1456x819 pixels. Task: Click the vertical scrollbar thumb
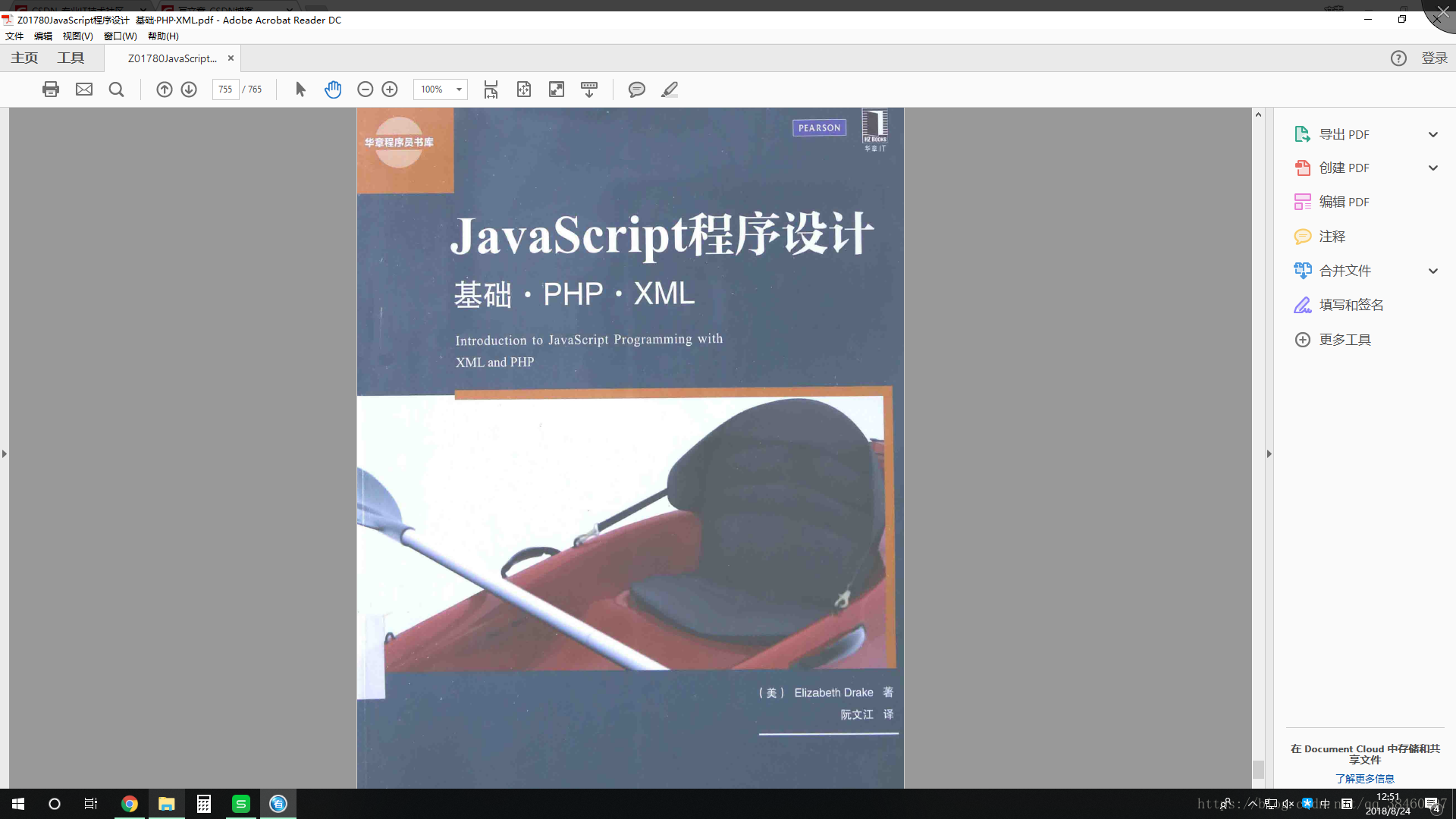coord(1258,769)
